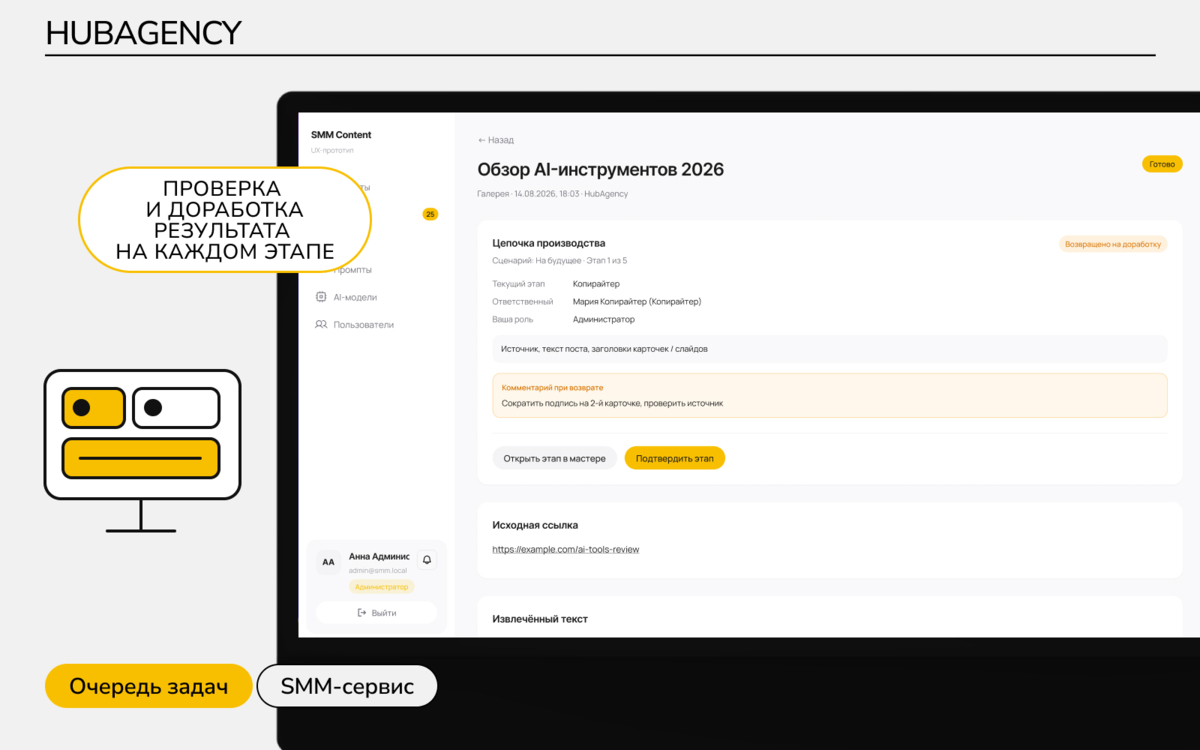Click the HUBAGENCY logo text
The height and width of the screenshot is (750, 1200).
[144, 33]
